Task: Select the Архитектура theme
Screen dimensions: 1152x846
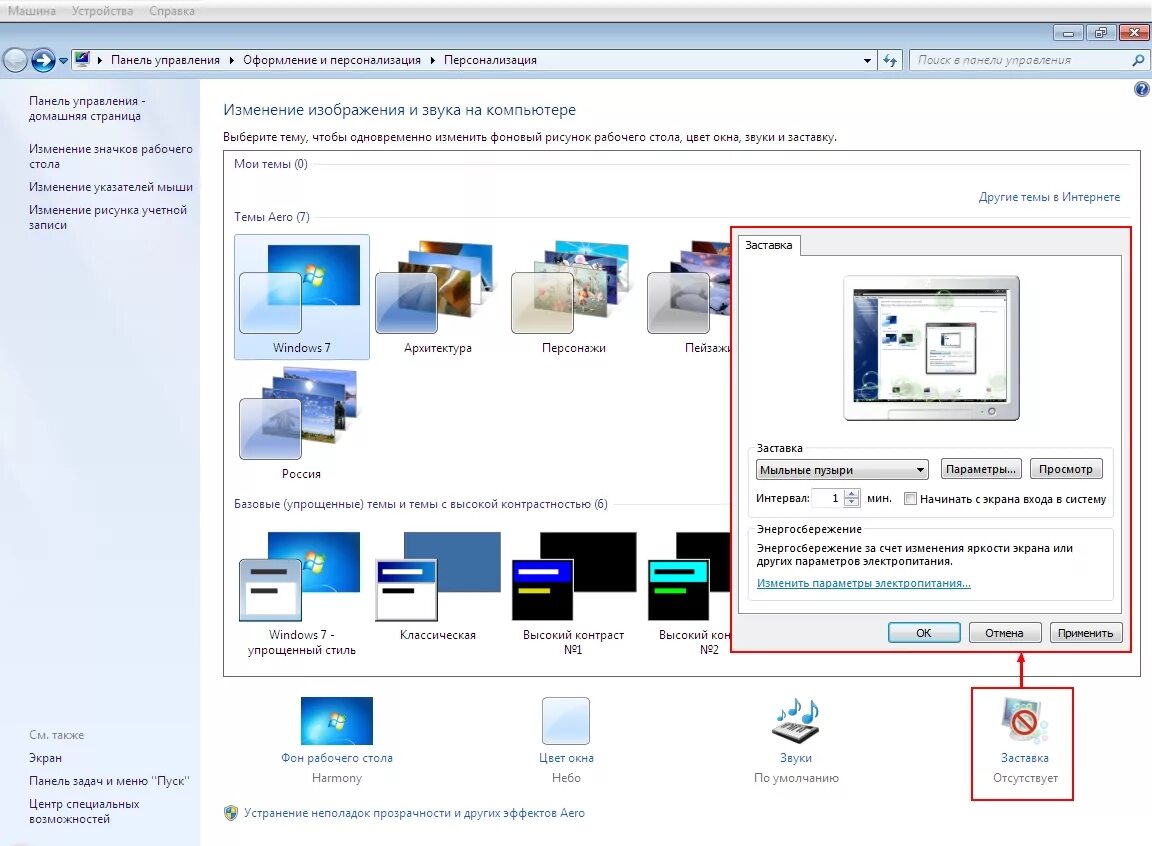Action: coord(437,297)
